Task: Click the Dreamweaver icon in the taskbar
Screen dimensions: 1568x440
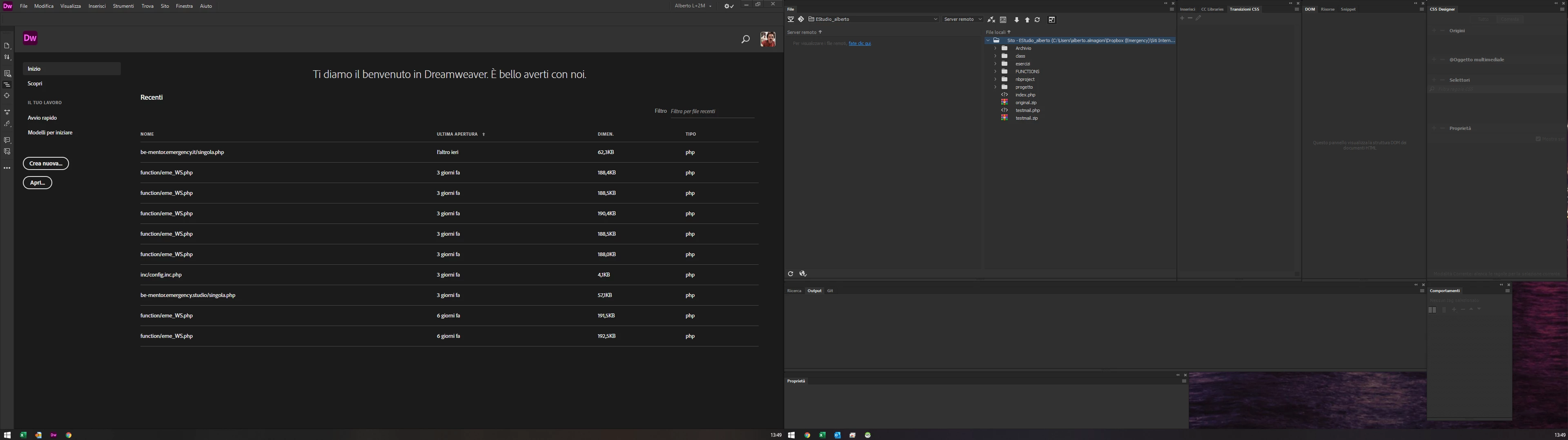Action: point(53,435)
